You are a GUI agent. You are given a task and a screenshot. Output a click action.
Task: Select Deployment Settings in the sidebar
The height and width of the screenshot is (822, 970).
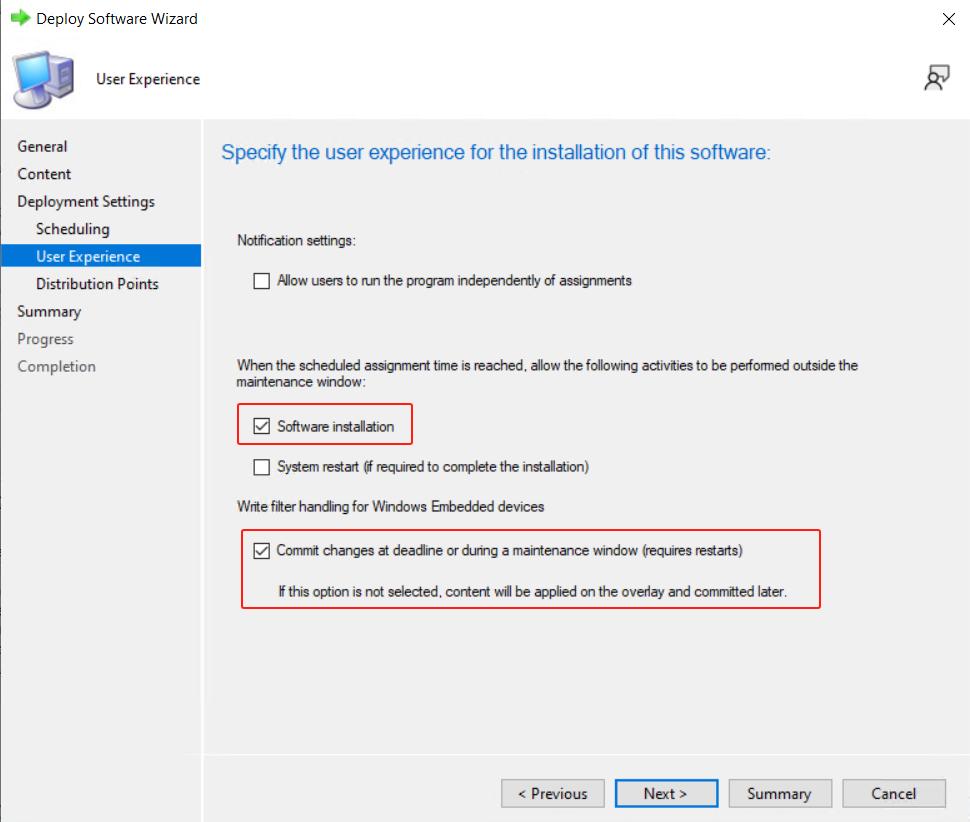click(x=86, y=201)
